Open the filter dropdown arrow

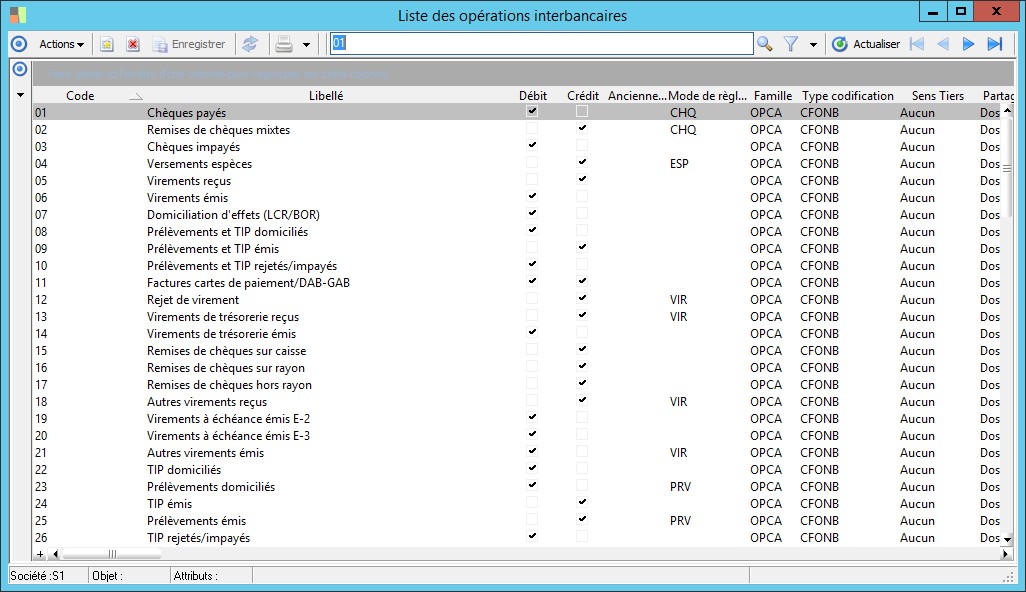[813, 45]
